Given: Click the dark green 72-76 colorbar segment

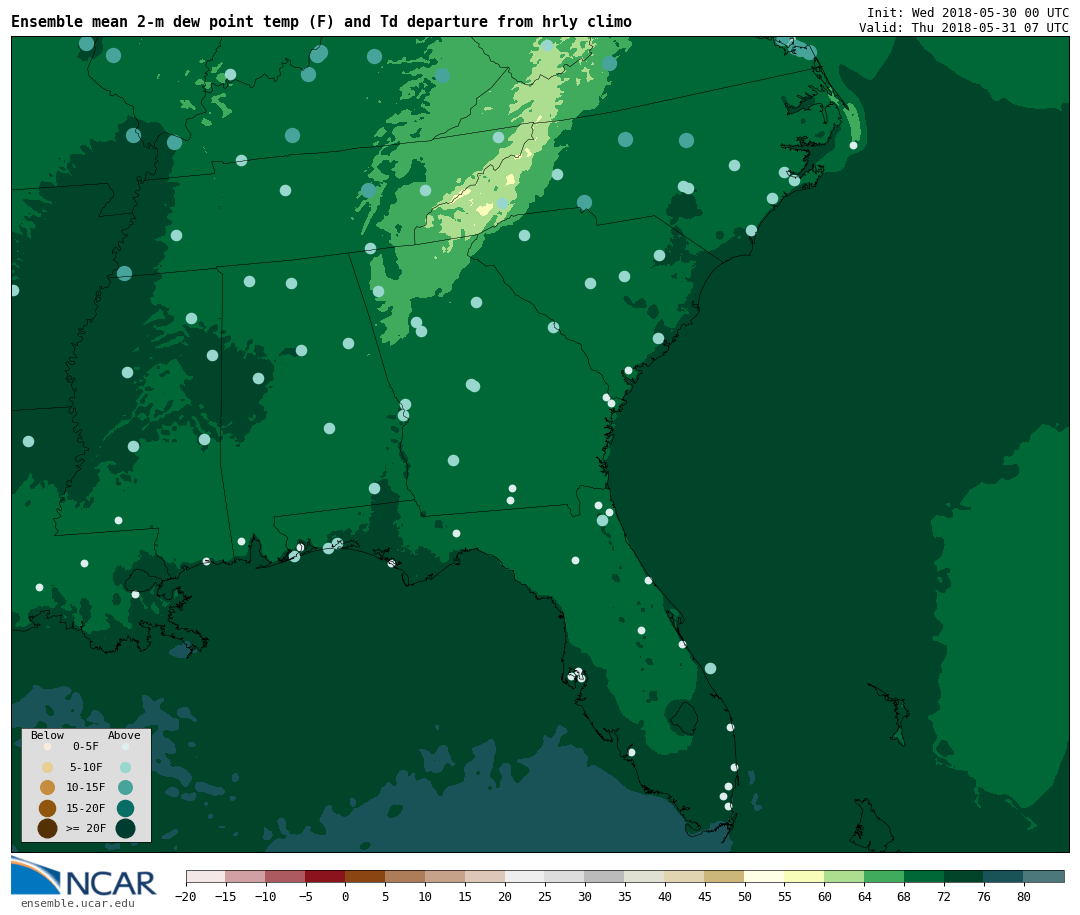Looking at the screenshot, I should [964, 876].
